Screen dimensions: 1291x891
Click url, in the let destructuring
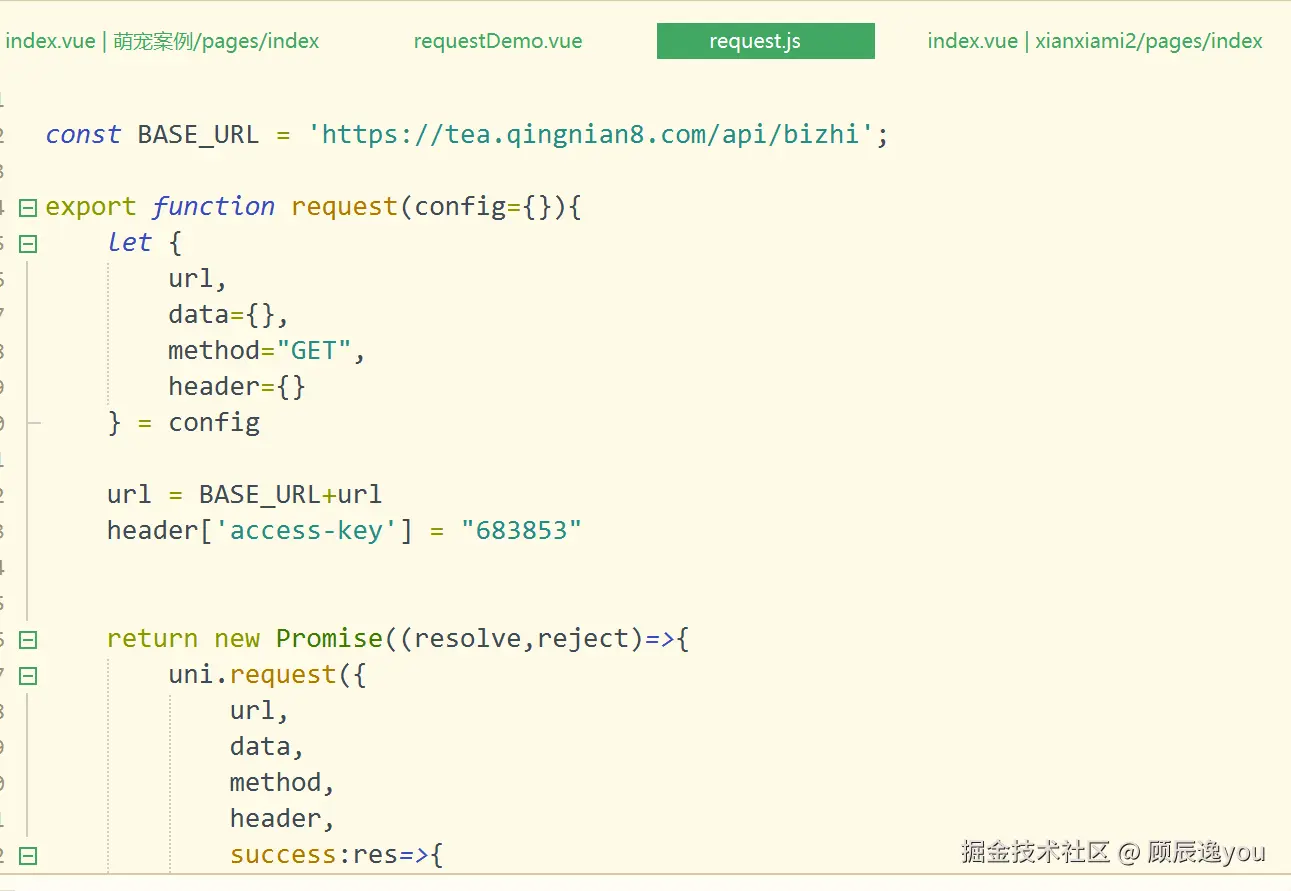[x=198, y=278]
